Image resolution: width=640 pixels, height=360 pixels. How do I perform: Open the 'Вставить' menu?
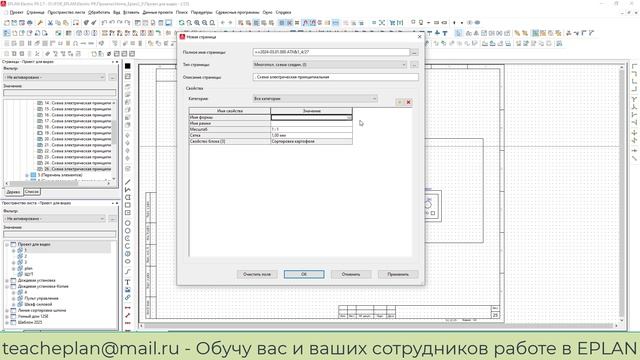(131, 12)
